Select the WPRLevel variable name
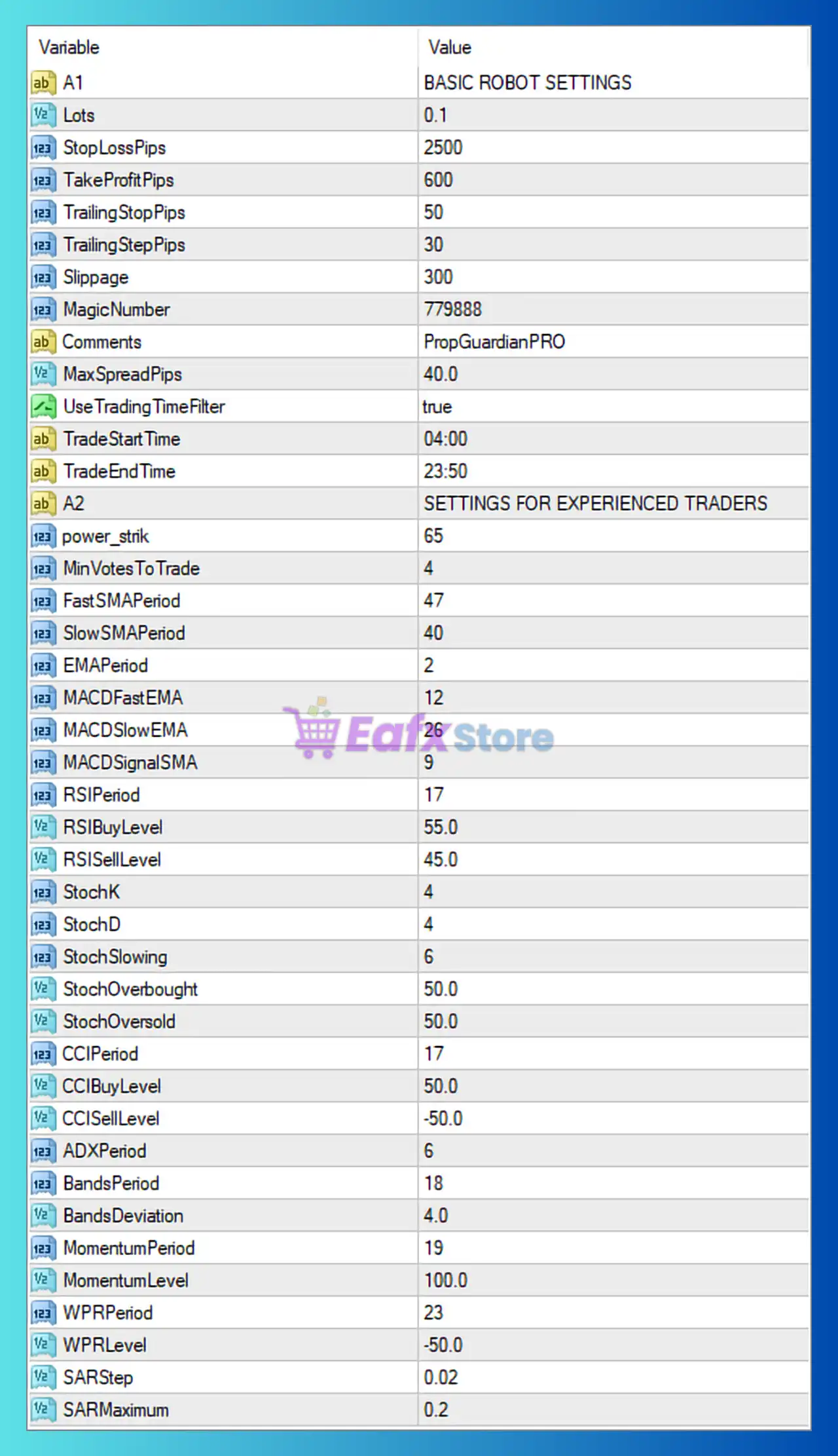Viewport: 838px width, 1456px height. tap(105, 1345)
